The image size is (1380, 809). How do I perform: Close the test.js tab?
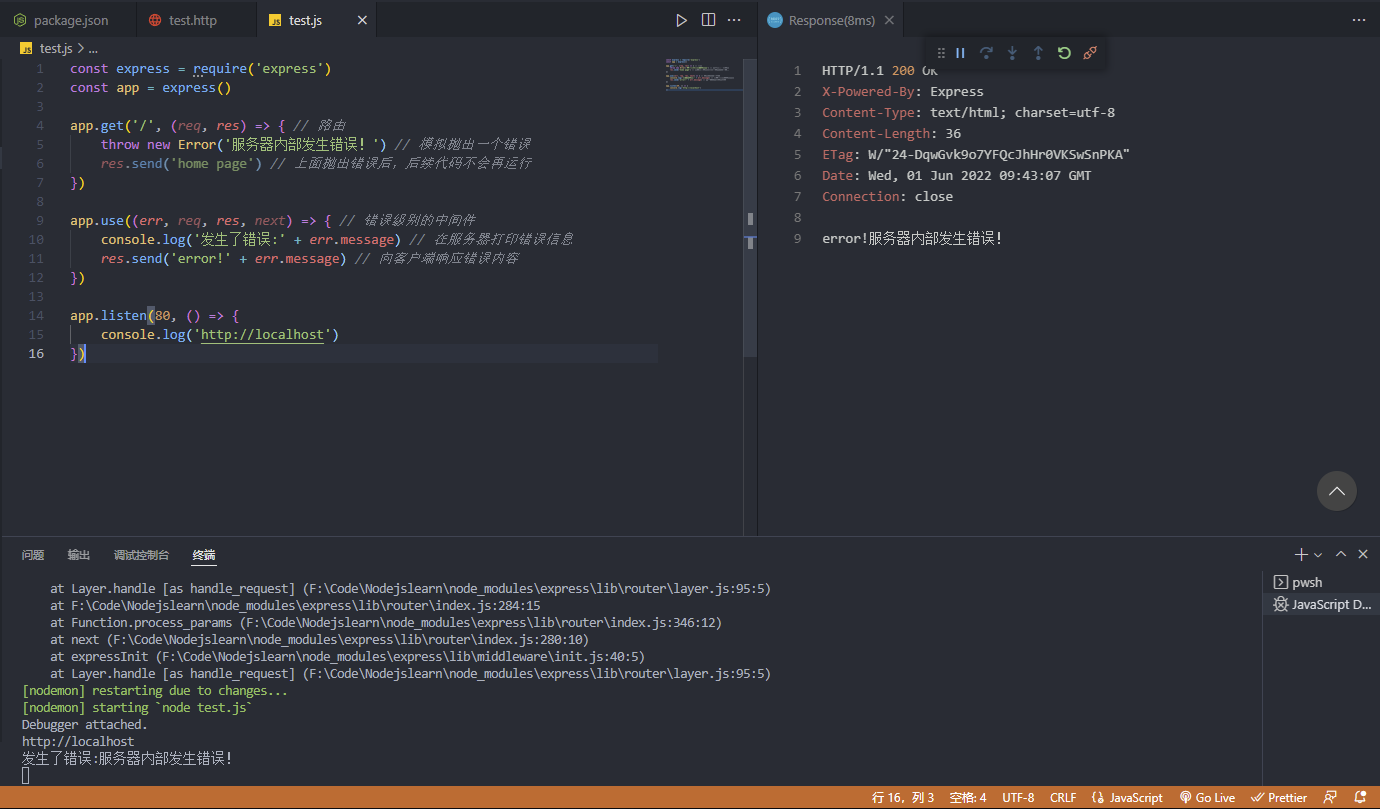[362, 20]
